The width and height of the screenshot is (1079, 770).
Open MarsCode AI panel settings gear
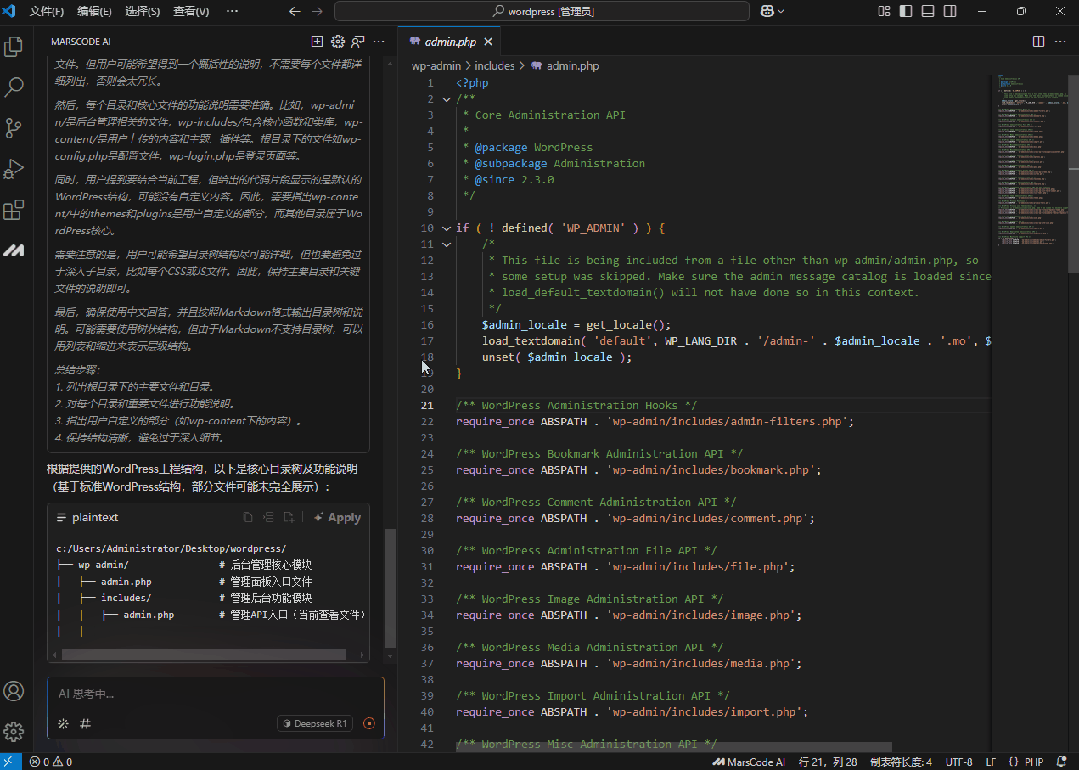point(338,42)
